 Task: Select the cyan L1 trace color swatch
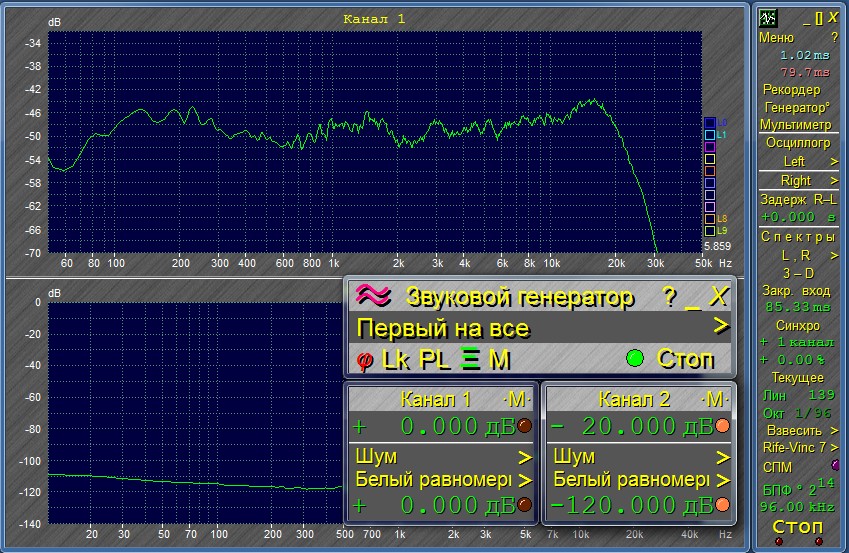pos(710,135)
